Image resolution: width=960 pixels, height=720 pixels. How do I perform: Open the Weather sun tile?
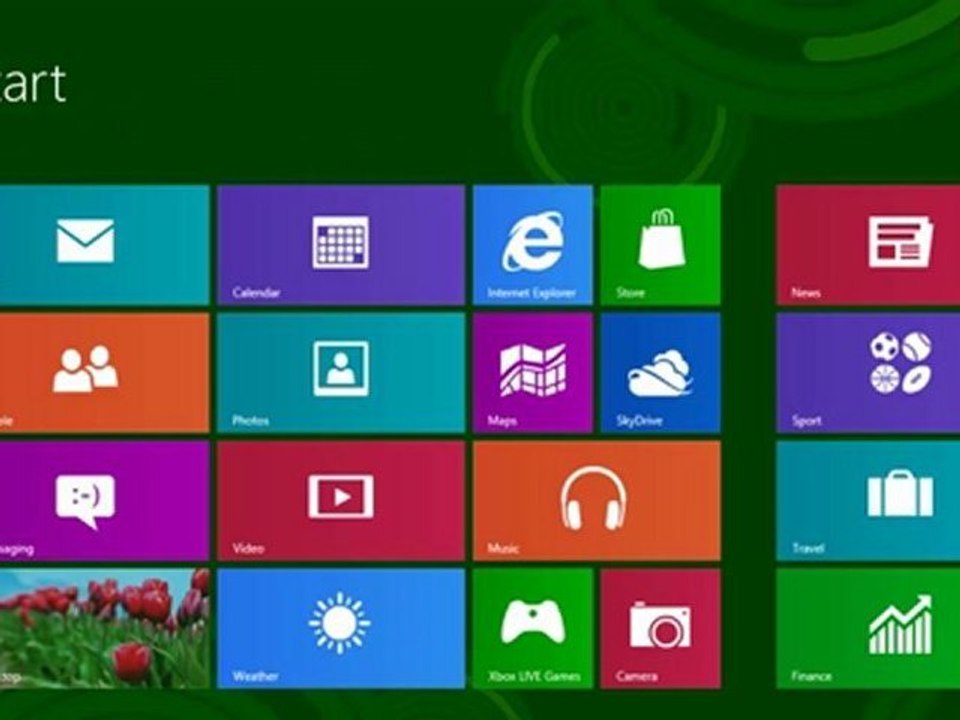click(x=341, y=629)
